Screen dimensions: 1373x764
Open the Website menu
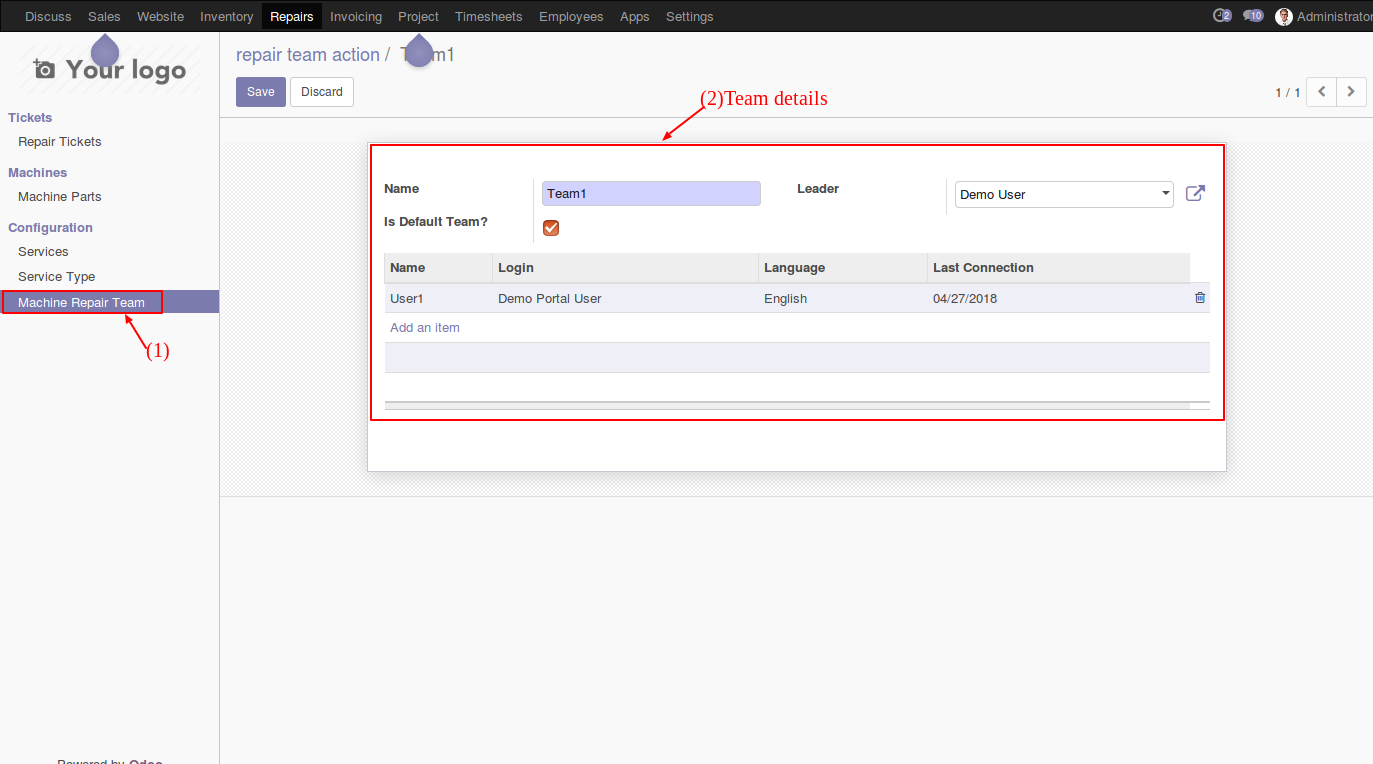point(160,16)
